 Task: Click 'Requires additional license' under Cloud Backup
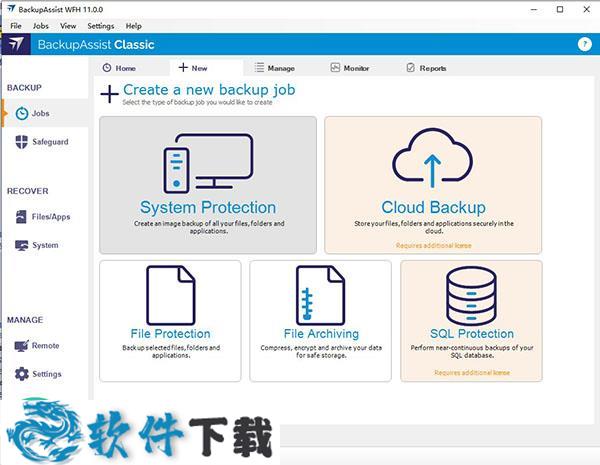pos(433,245)
